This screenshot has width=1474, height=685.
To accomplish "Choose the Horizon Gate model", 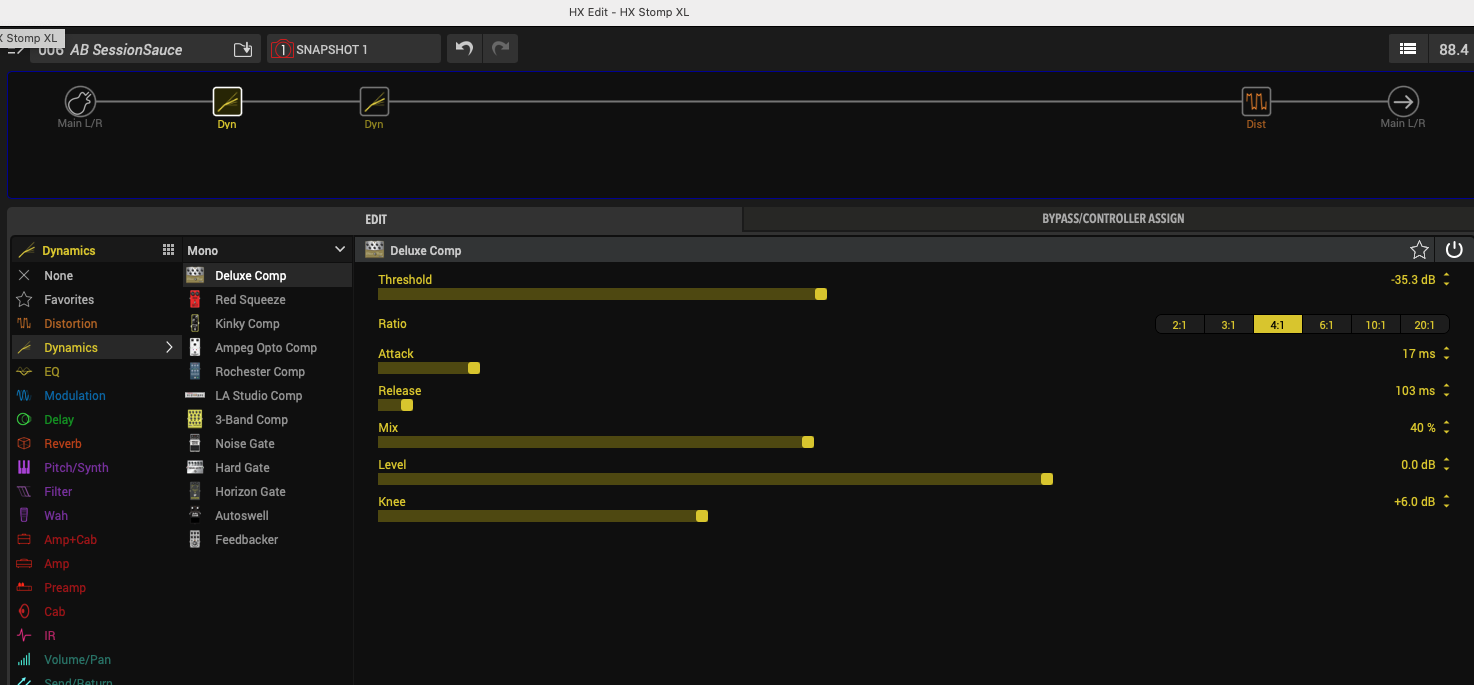I will (x=268, y=491).
